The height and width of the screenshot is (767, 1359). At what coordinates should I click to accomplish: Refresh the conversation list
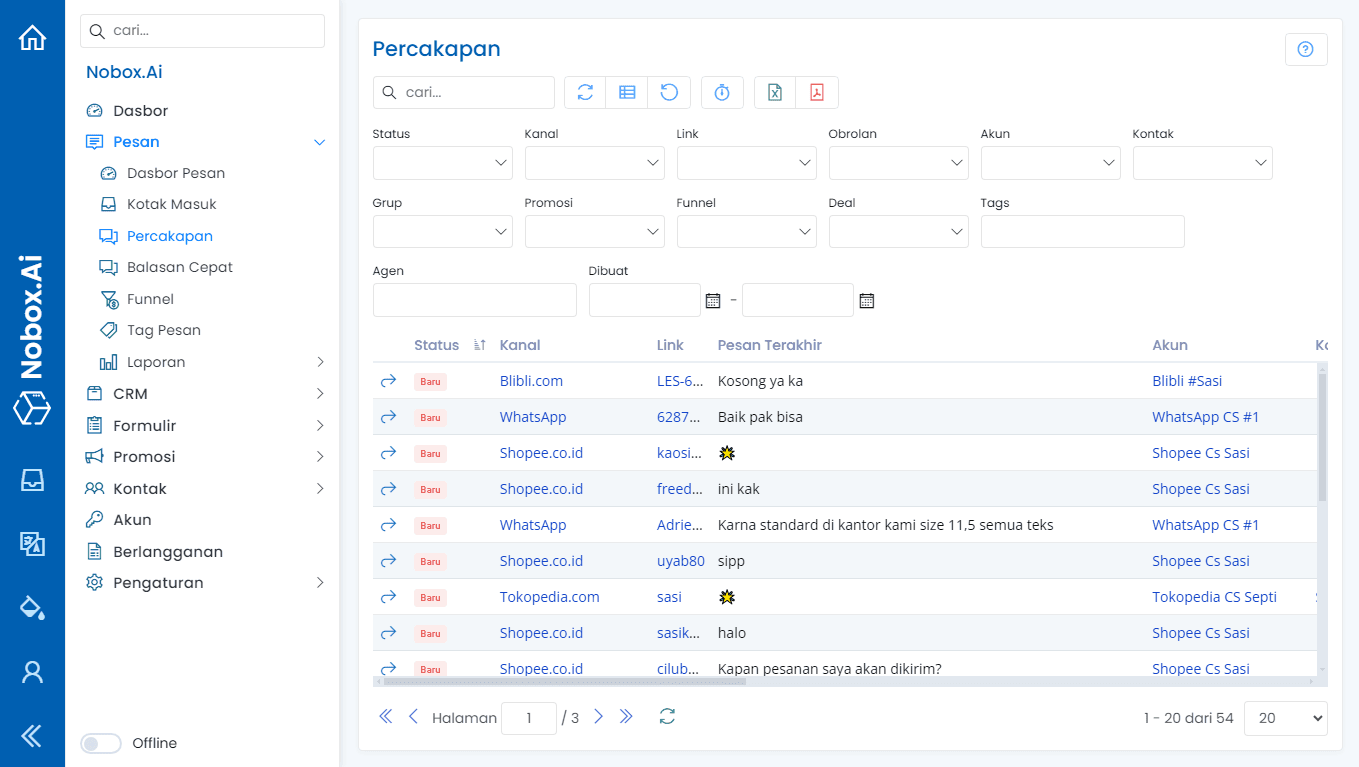tap(584, 92)
